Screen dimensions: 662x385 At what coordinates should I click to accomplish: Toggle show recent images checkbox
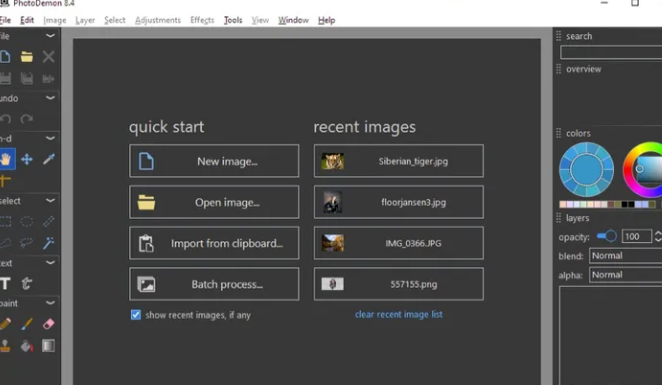point(136,315)
